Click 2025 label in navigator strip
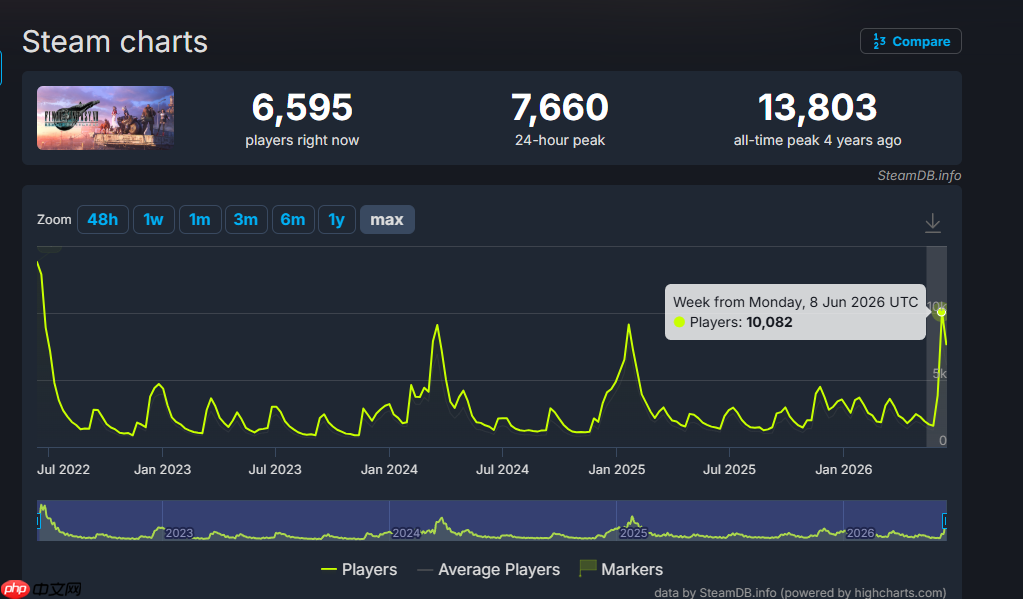1023x599 pixels. (633, 533)
